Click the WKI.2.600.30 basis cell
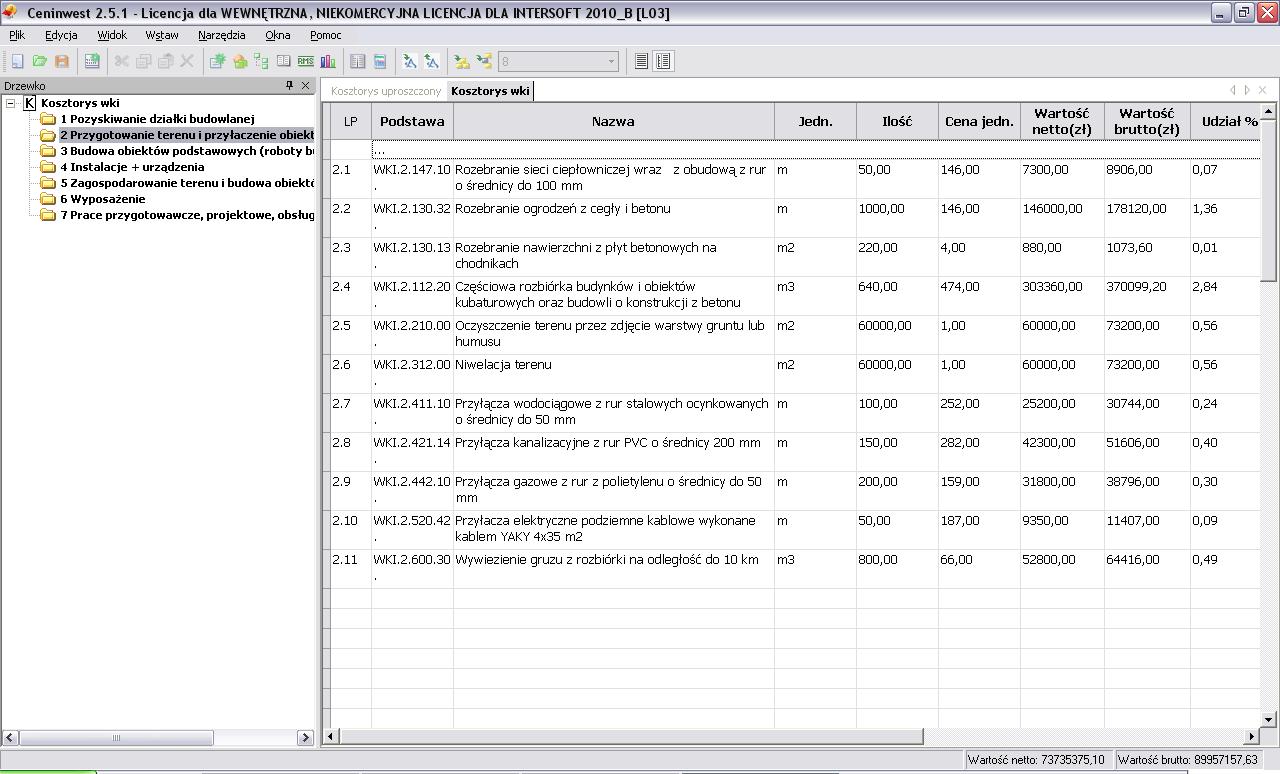 [412, 569]
